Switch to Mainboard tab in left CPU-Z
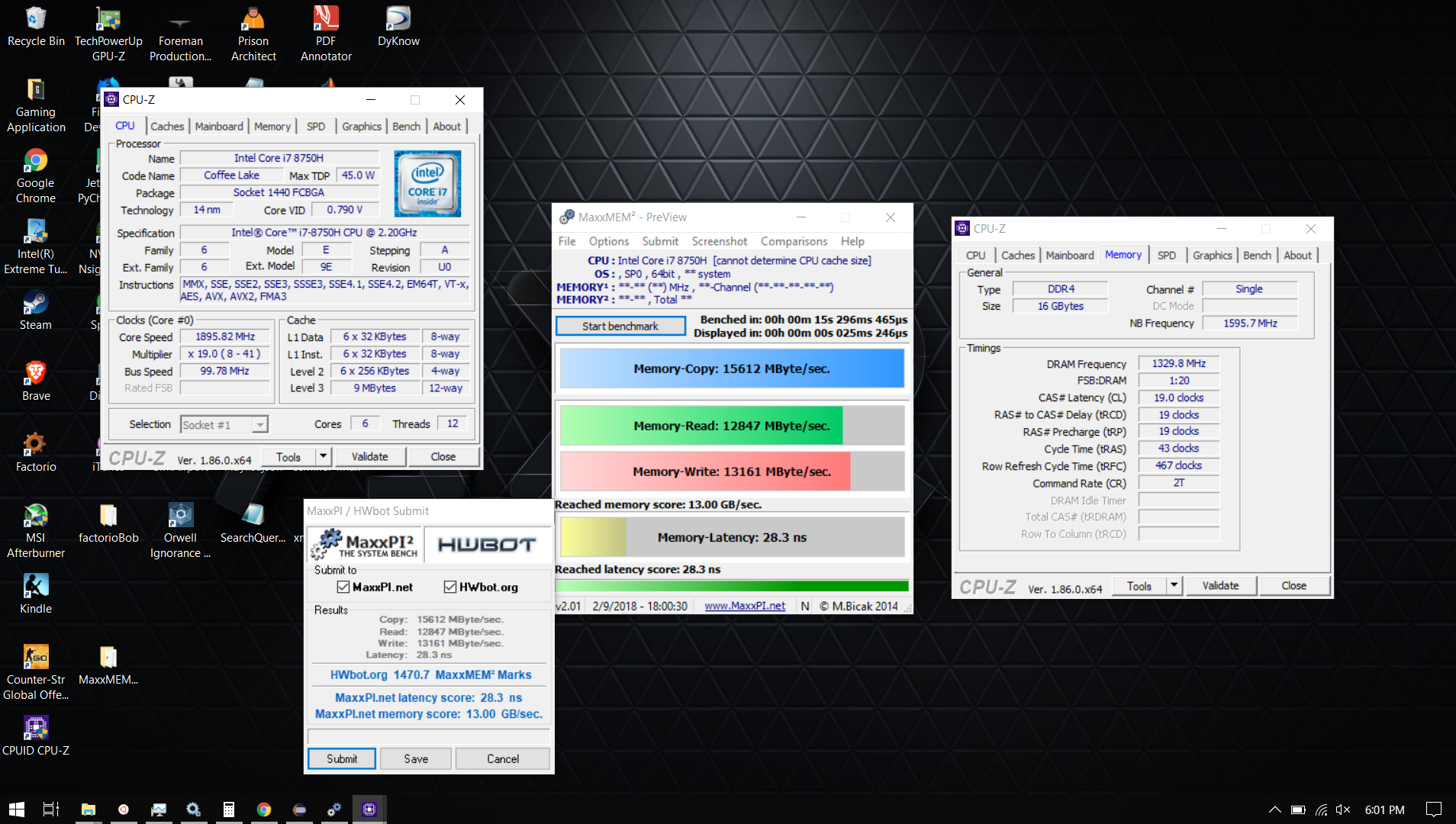1456x824 pixels. pos(219,127)
